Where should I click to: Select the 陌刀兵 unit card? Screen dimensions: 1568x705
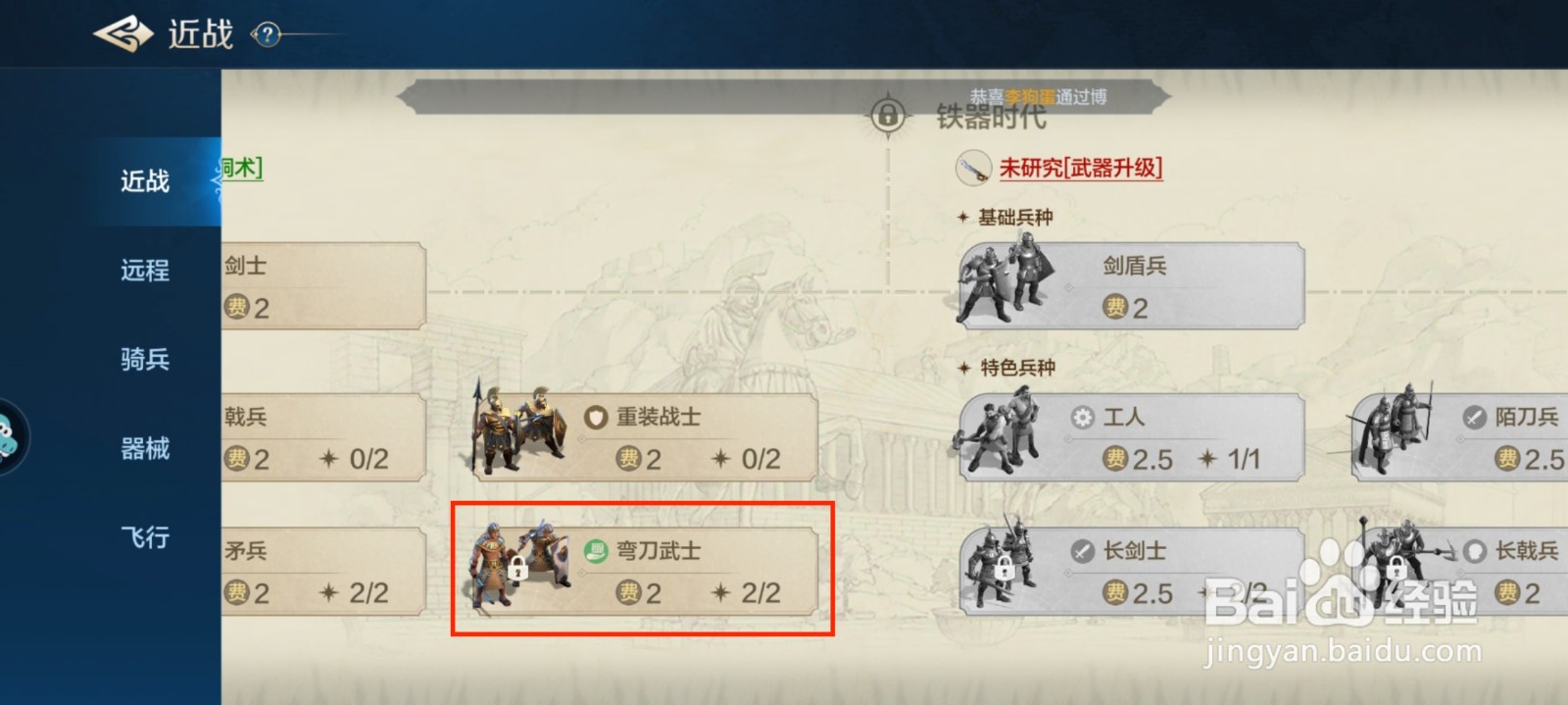[1460, 437]
